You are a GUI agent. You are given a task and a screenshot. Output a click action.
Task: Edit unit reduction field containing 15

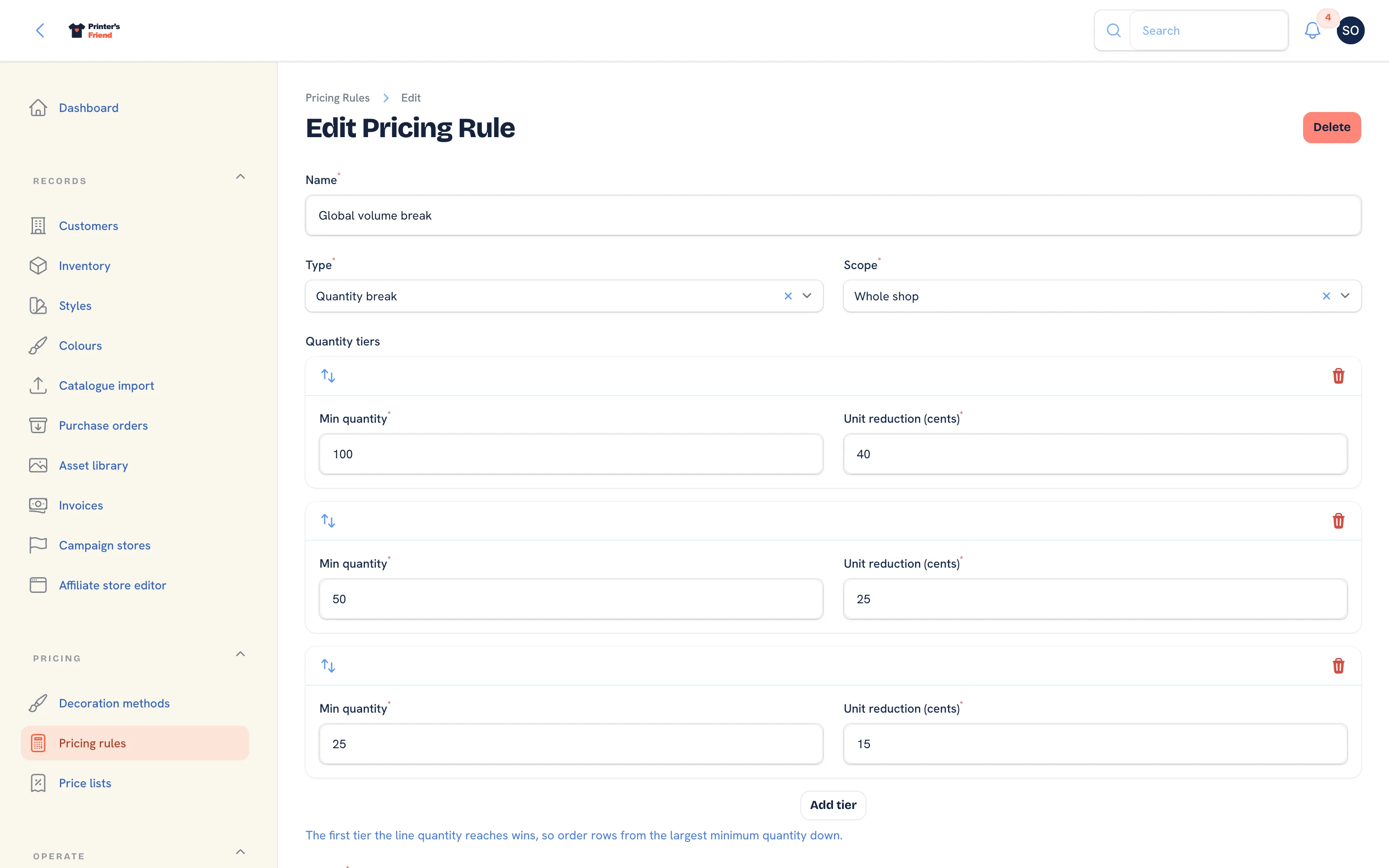coord(1095,744)
